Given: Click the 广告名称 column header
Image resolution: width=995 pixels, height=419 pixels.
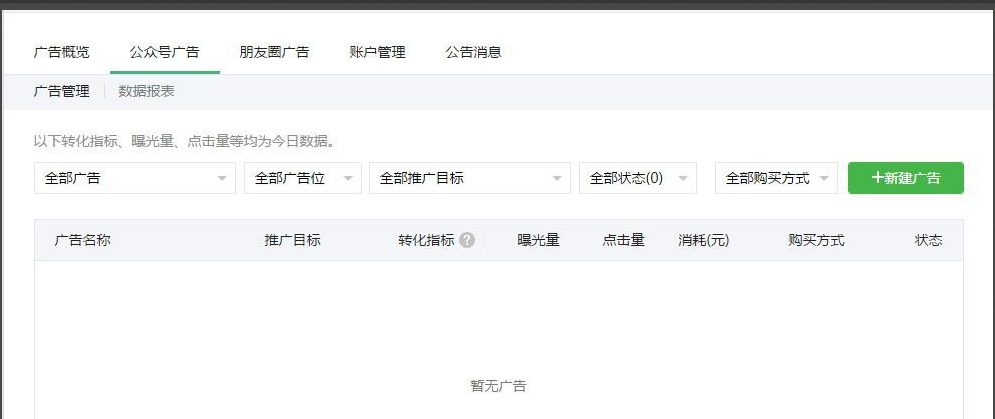Looking at the screenshot, I should click(x=82, y=241).
